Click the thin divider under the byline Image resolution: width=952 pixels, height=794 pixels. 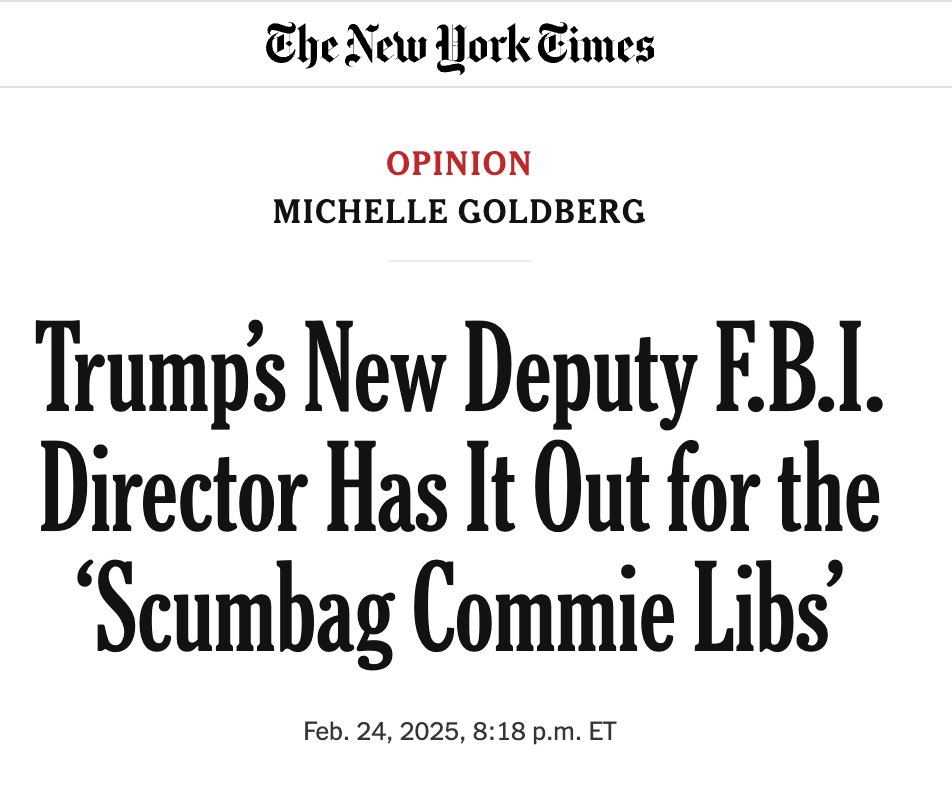pos(460,261)
